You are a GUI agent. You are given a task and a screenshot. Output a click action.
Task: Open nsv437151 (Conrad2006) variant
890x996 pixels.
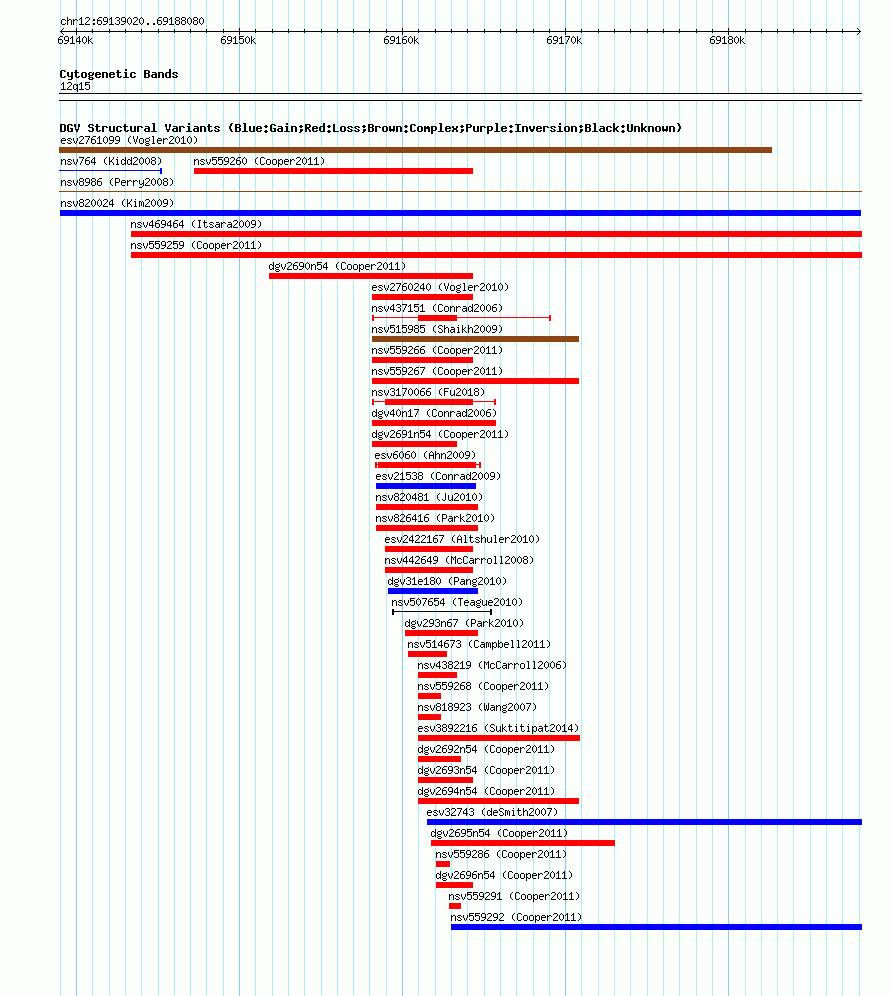pos(436,308)
